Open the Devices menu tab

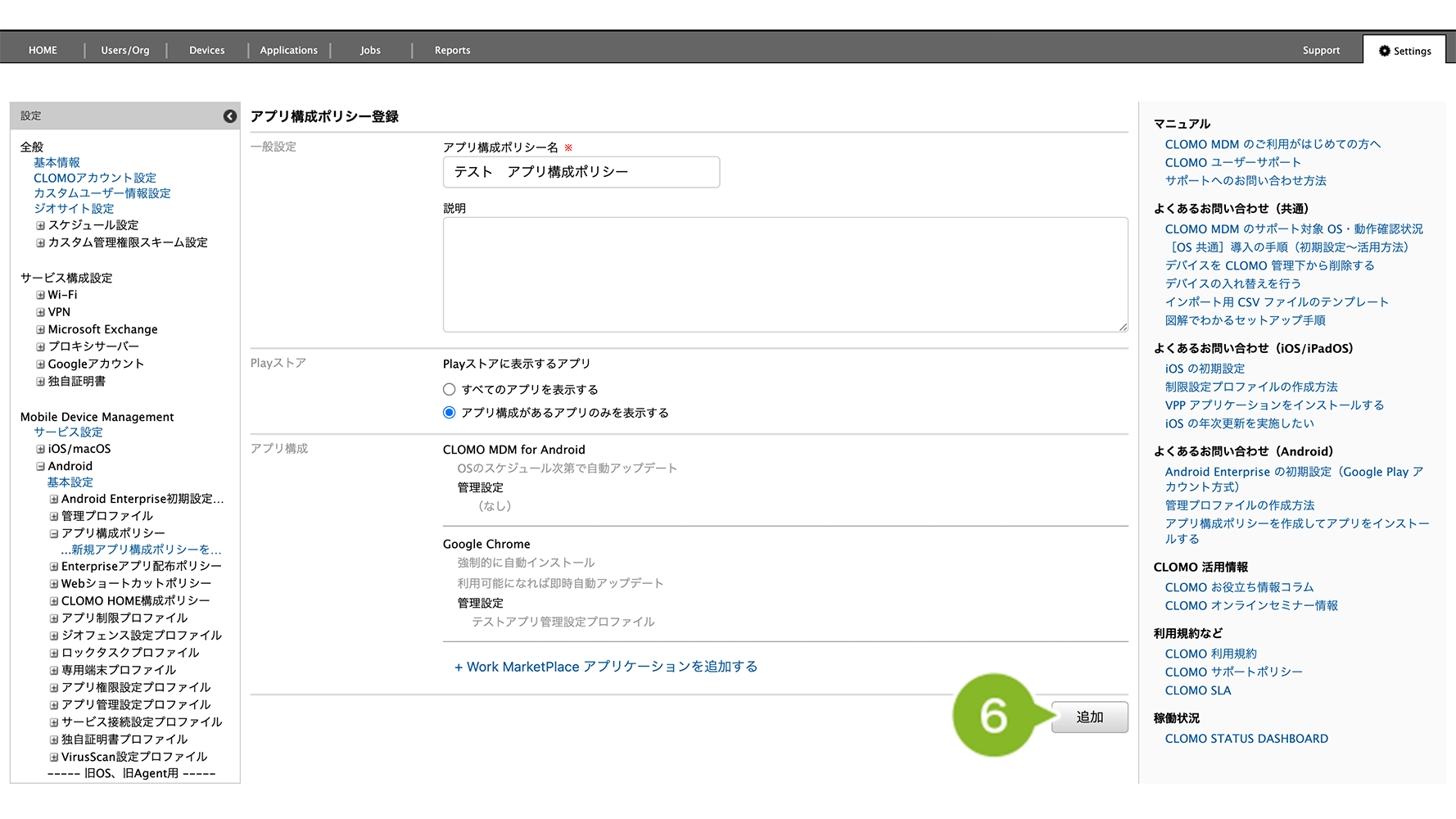coord(206,51)
